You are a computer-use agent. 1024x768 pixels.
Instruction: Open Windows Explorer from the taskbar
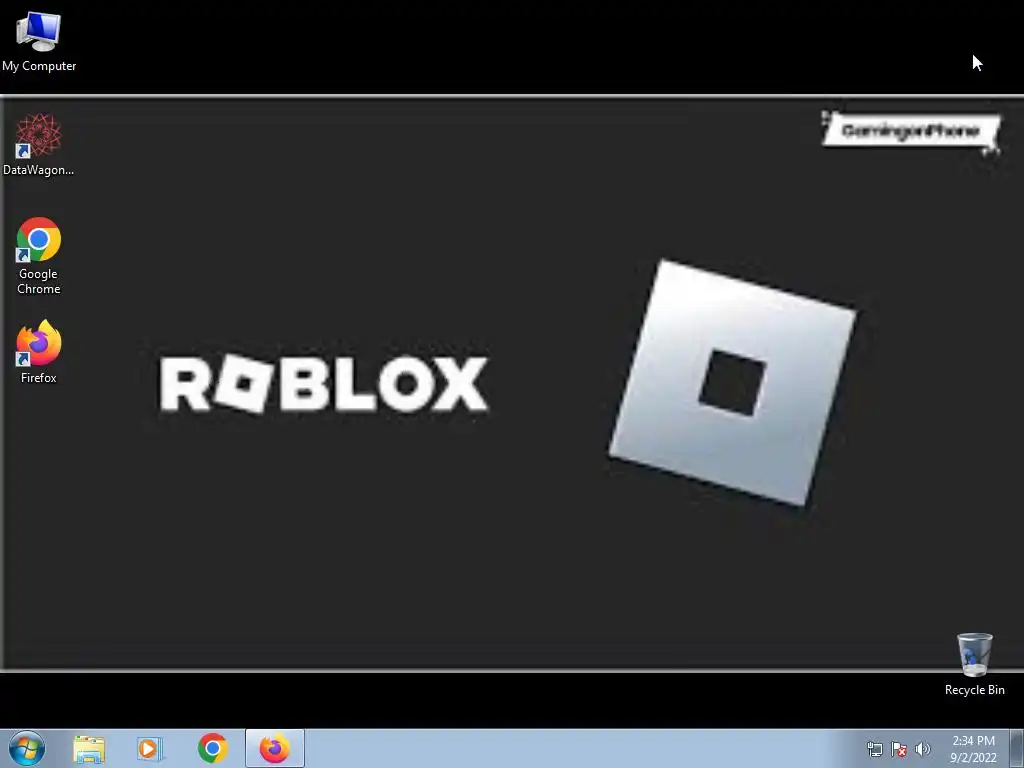click(x=89, y=749)
